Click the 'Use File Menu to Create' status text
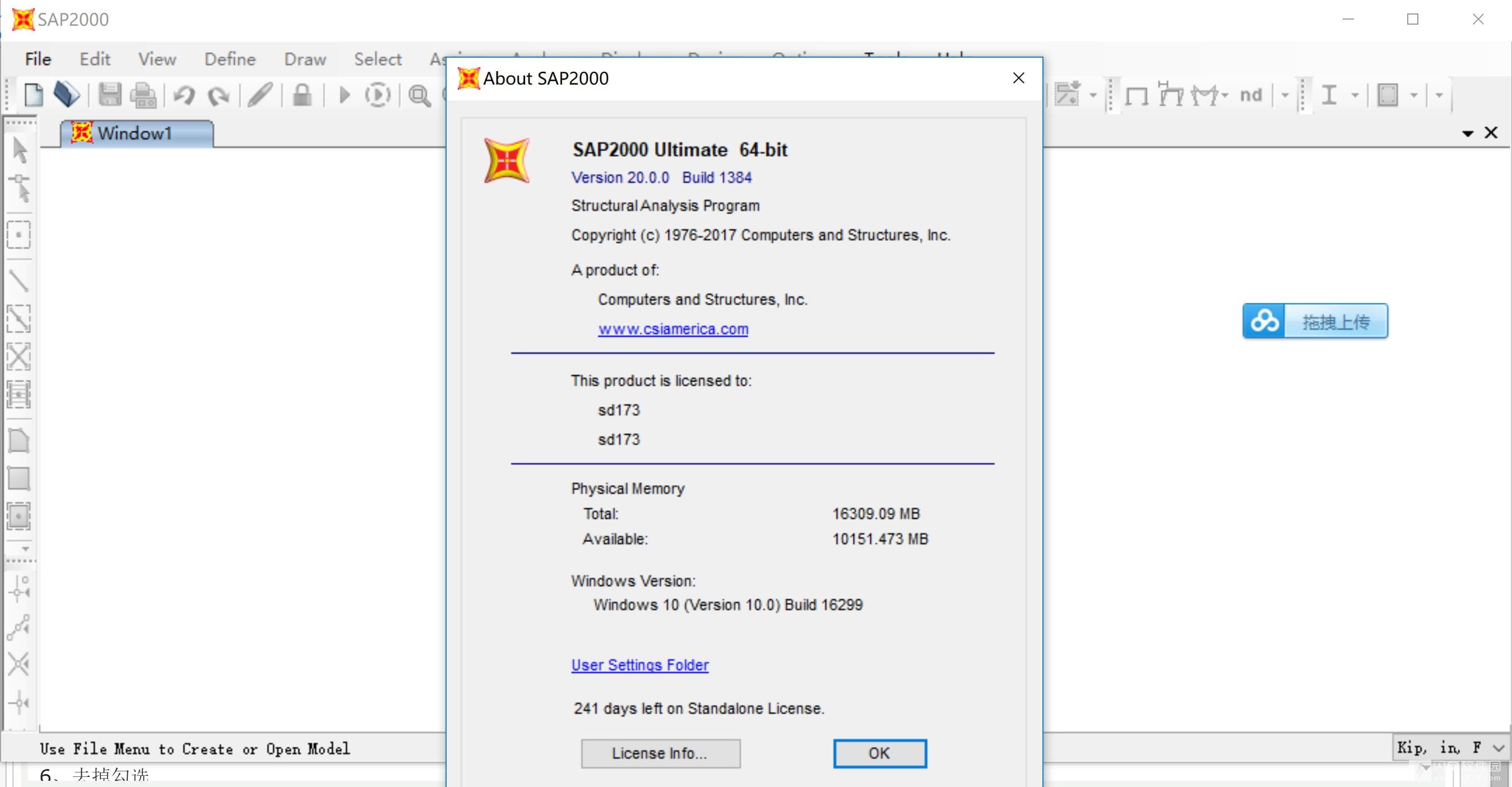Image resolution: width=1512 pixels, height=787 pixels. click(x=194, y=749)
